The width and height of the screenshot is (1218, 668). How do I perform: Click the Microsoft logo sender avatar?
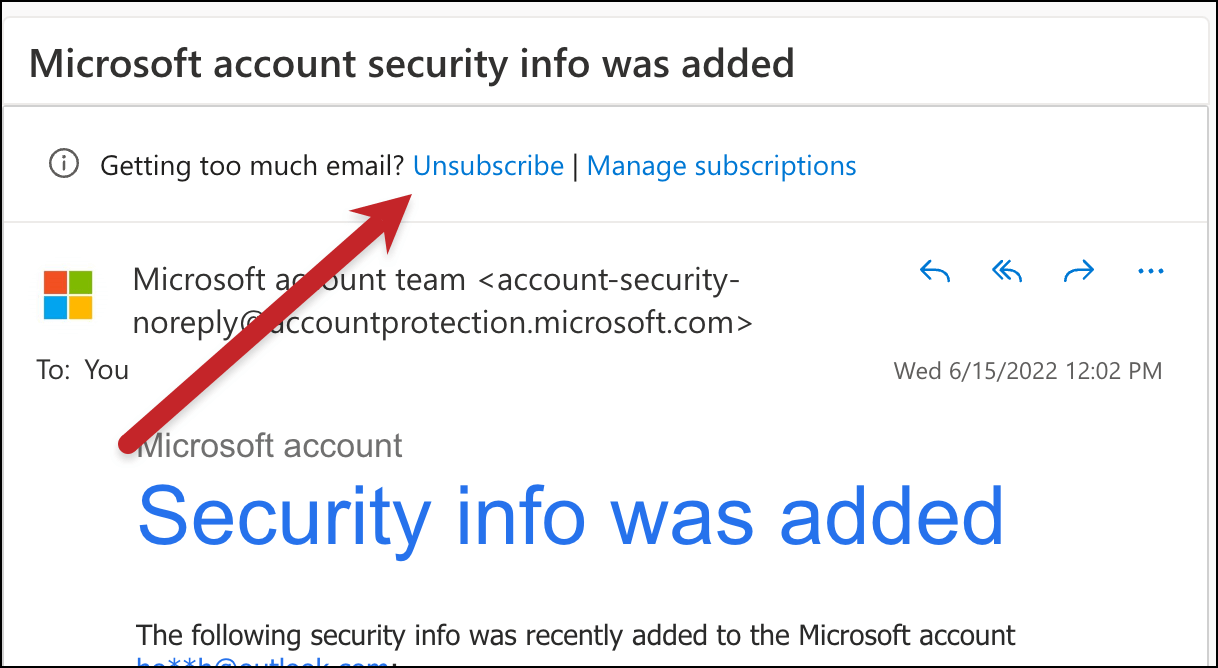pos(68,295)
